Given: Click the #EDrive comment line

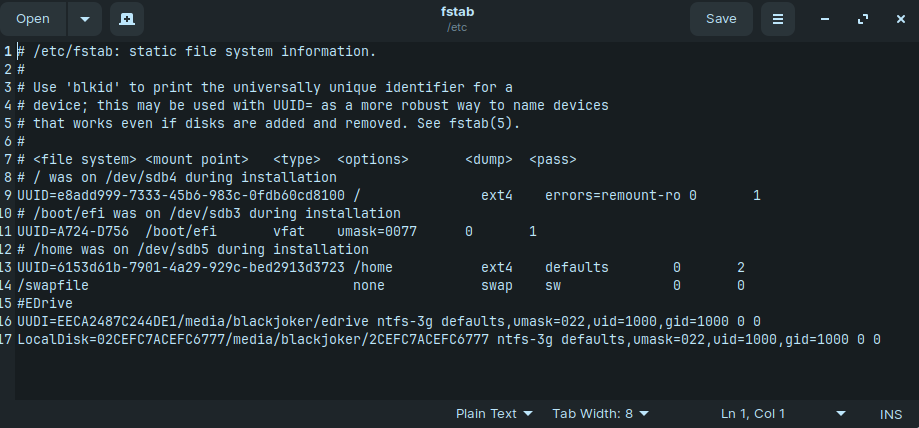Looking at the screenshot, I should click(x=45, y=303).
